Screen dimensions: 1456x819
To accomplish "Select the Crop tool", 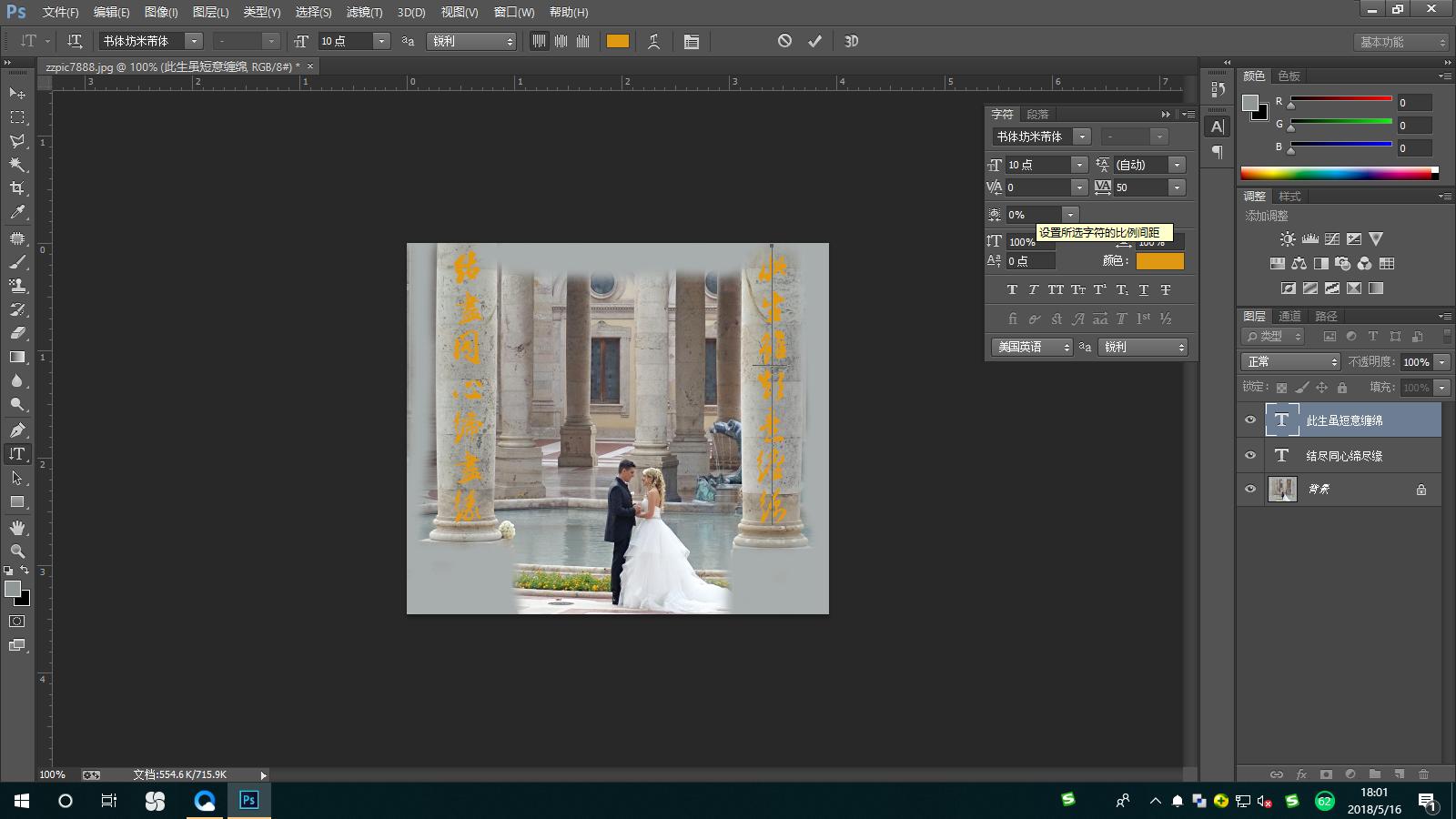I will [17, 188].
